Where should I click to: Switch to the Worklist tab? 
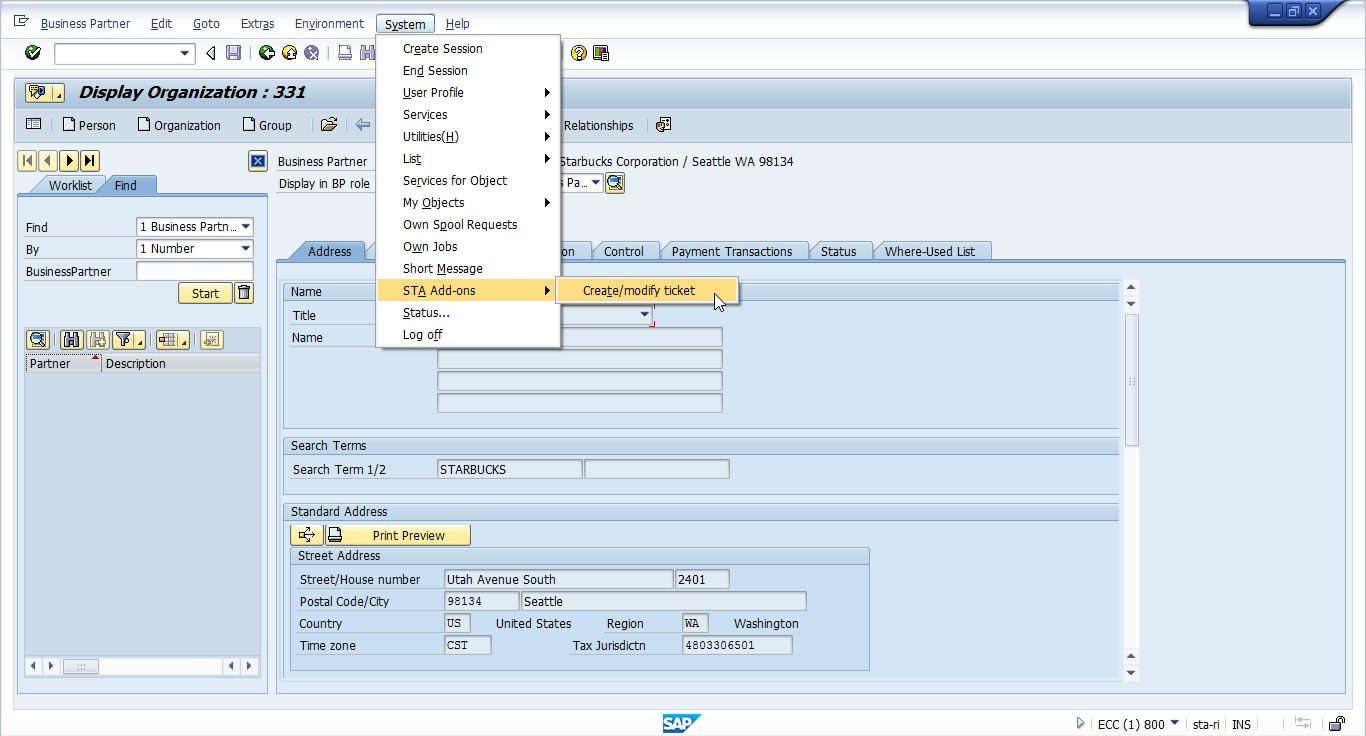70,185
